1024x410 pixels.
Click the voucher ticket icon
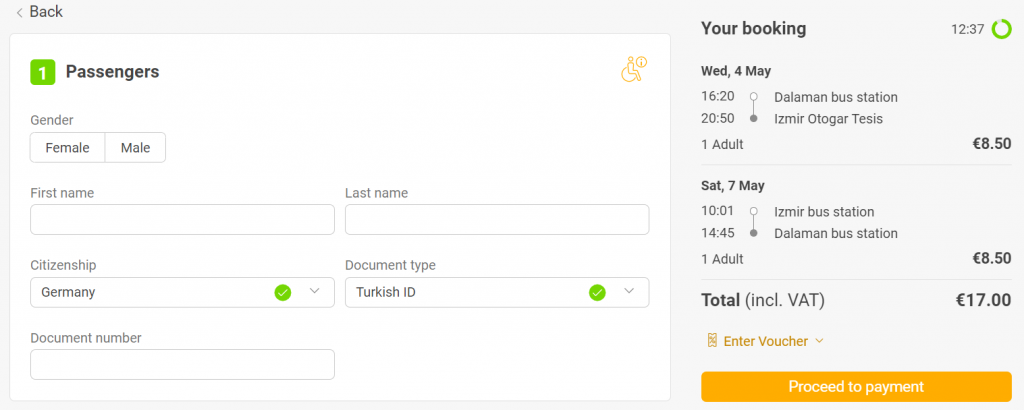pyautogui.click(x=712, y=341)
